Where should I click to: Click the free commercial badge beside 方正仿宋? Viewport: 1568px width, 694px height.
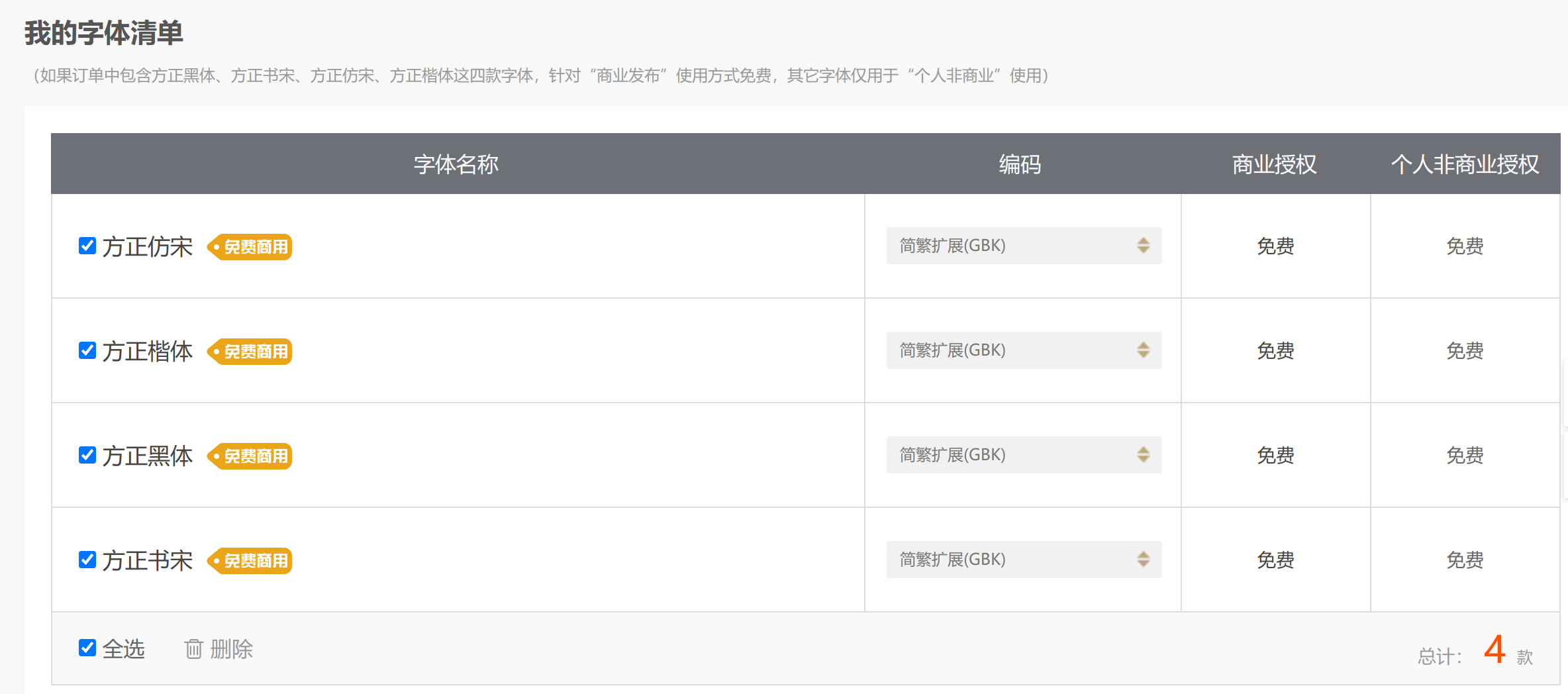pyautogui.click(x=250, y=247)
